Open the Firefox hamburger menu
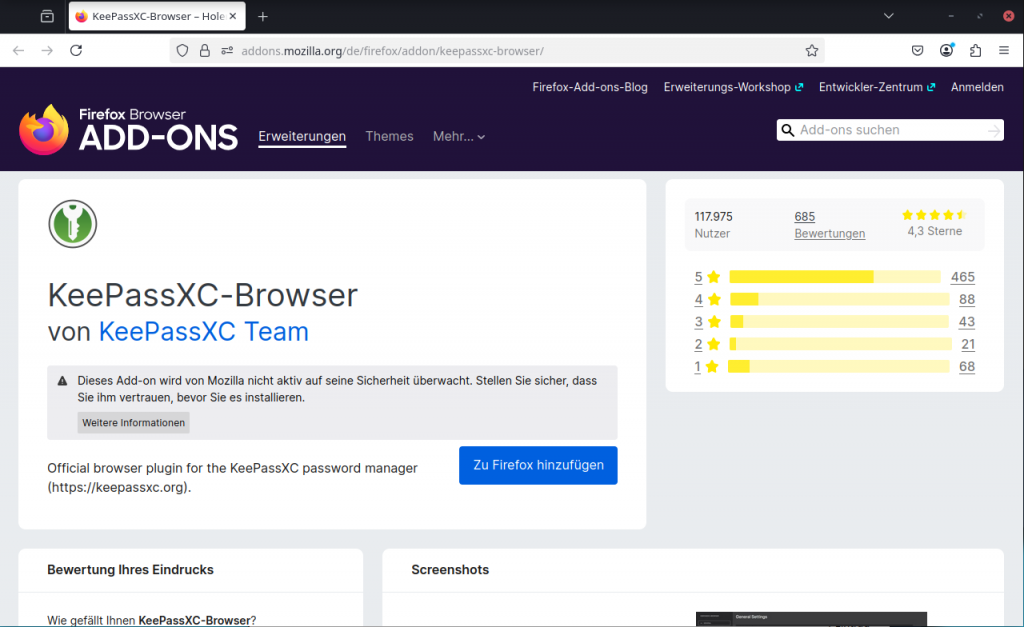This screenshot has width=1024, height=627. pos(1004,50)
